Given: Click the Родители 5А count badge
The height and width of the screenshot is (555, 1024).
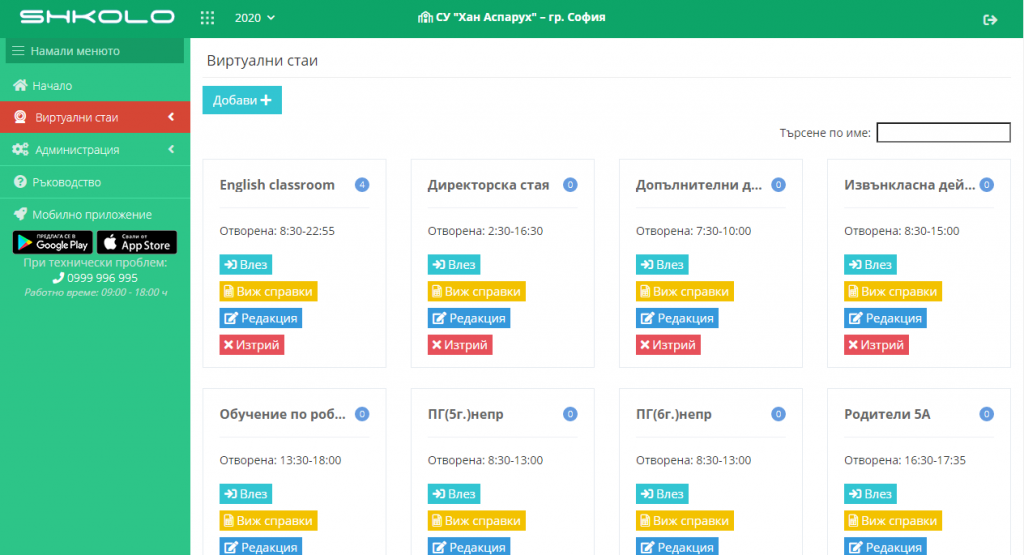Looking at the screenshot, I should (986, 414).
